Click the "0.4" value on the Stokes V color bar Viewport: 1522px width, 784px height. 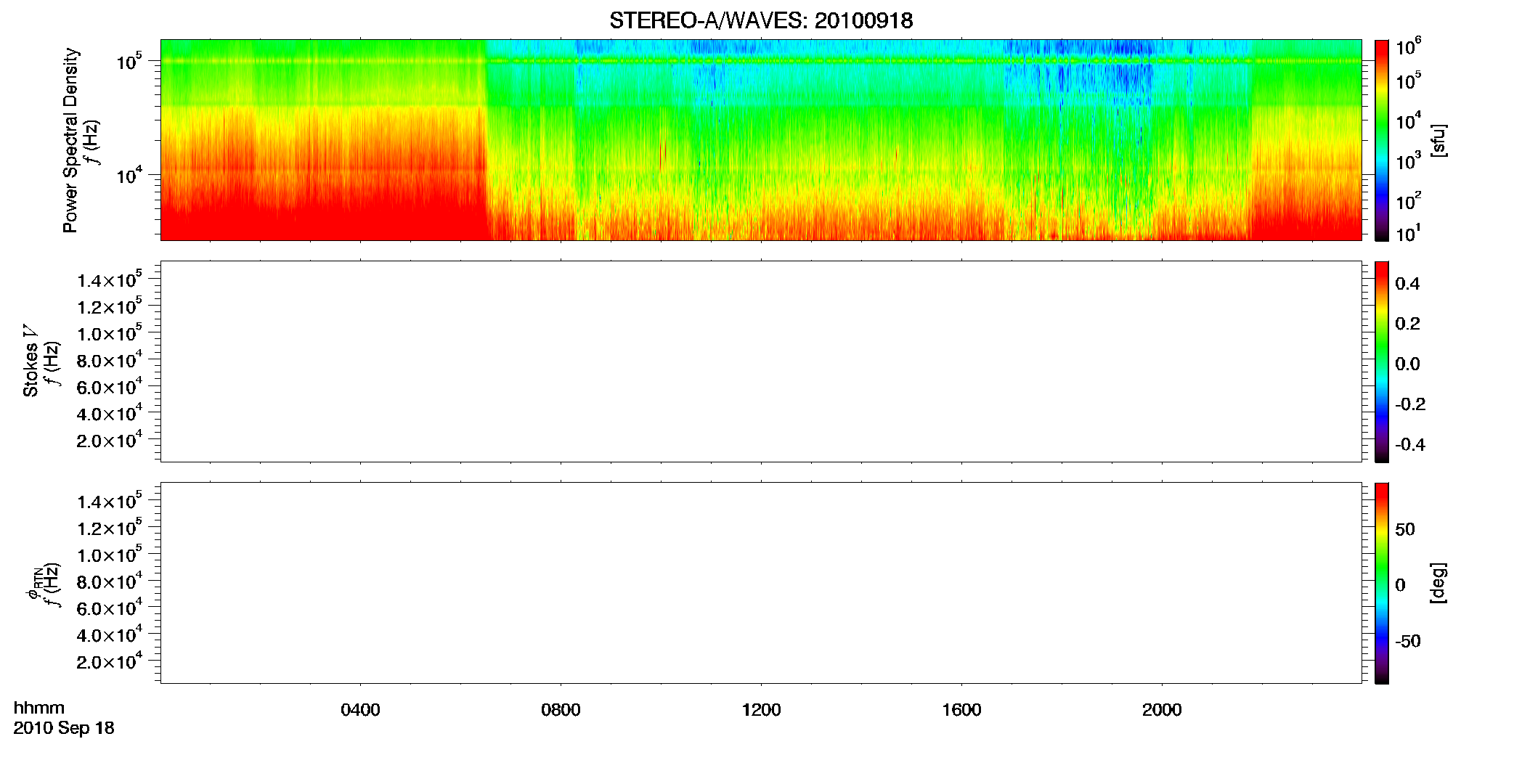tap(1407, 284)
